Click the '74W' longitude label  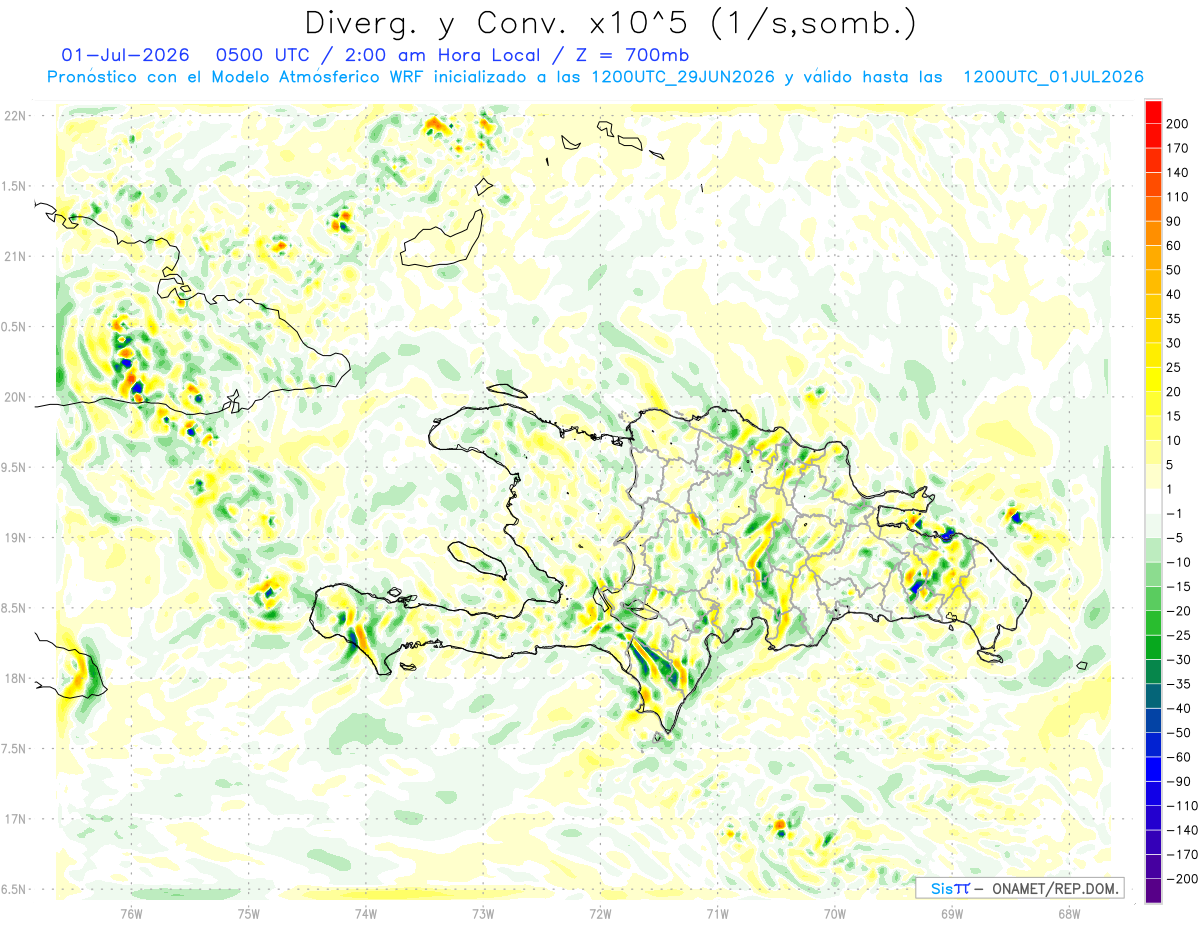366,913
